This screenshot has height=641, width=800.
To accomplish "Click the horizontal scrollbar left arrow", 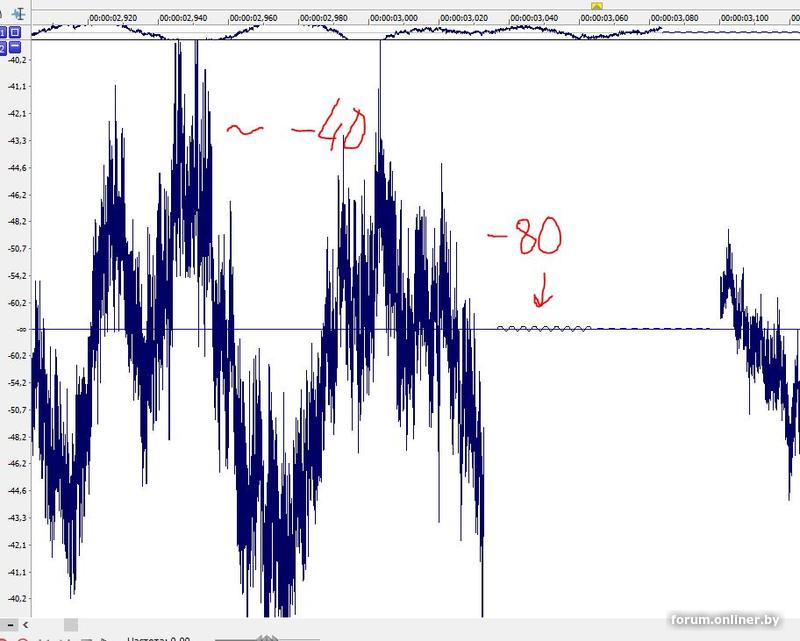I will pyautogui.click(x=26, y=625).
